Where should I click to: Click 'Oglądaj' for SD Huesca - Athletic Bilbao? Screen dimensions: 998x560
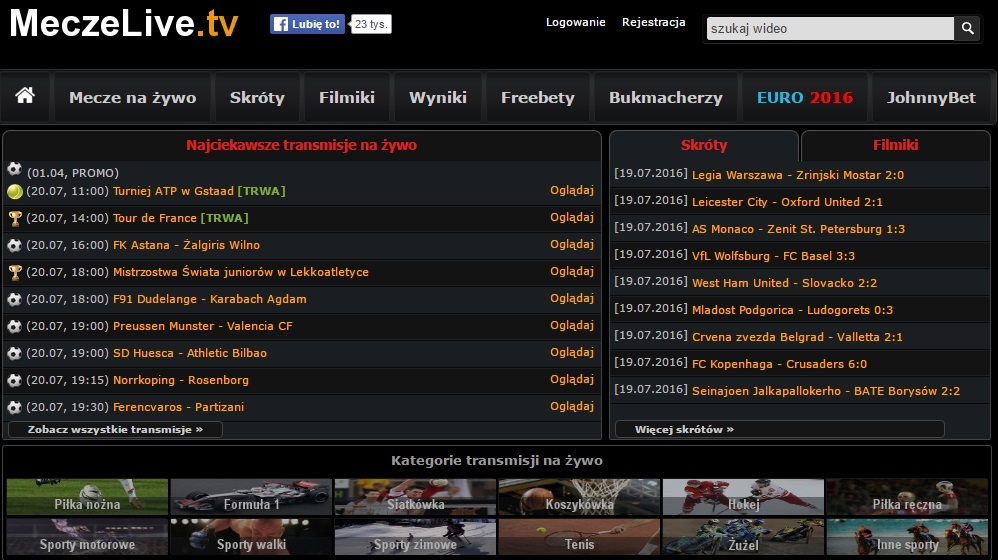pos(572,353)
